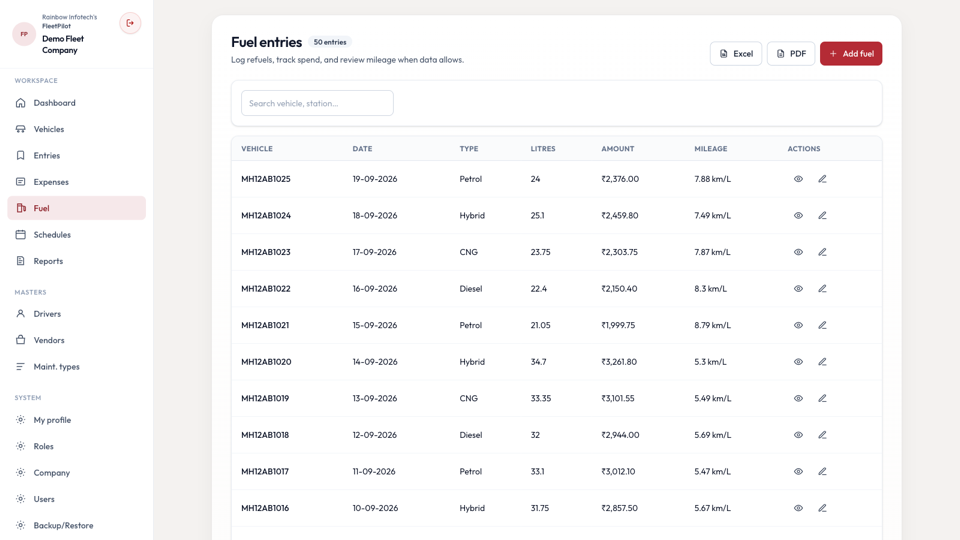960x540 pixels.
Task: Edit the fuel entry for MH12AB1022
Action: click(822, 288)
